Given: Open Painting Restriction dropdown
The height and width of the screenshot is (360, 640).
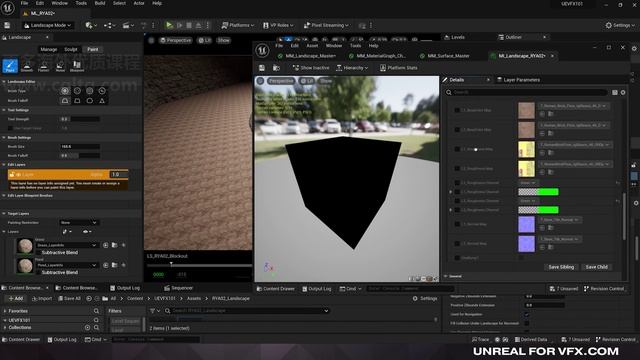Looking at the screenshot, I should [x=79, y=223].
